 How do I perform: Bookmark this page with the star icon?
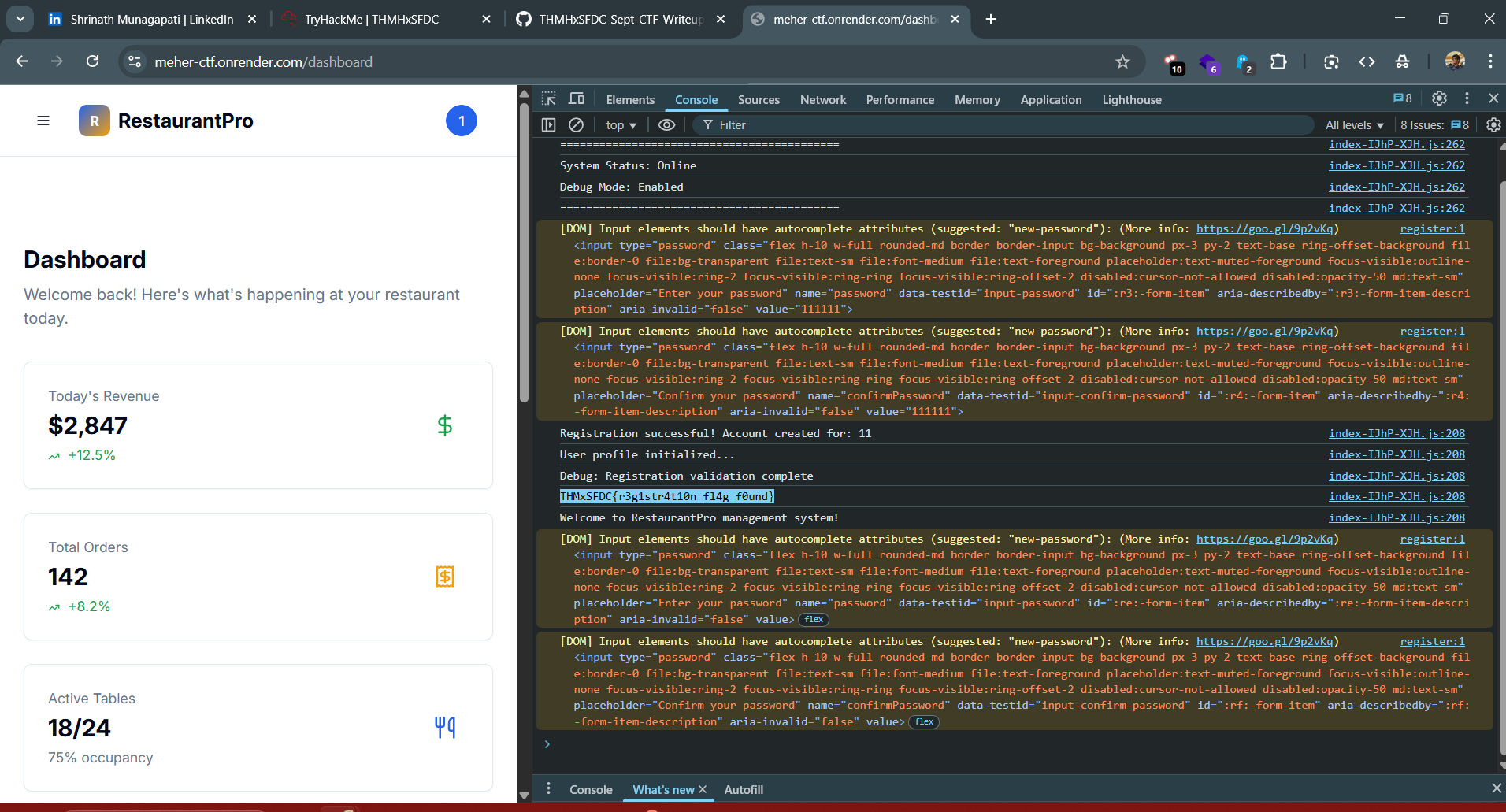[1122, 61]
